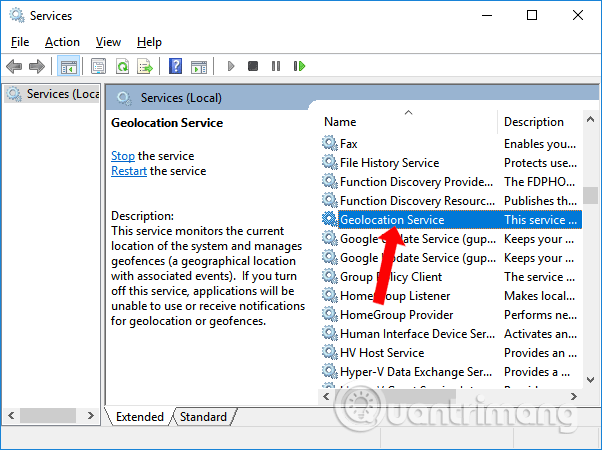This screenshot has width=602, height=450.
Task: Click services list vertical scrollbar up arrow
Action: pyautogui.click(x=590, y=120)
